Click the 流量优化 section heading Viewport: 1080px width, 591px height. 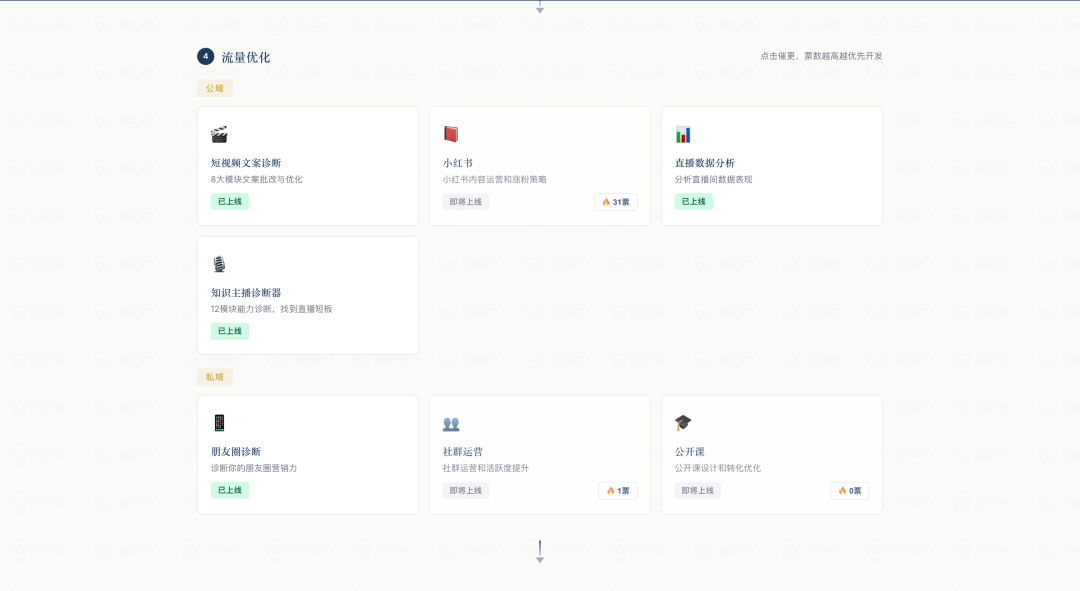pyautogui.click(x=246, y=57)
